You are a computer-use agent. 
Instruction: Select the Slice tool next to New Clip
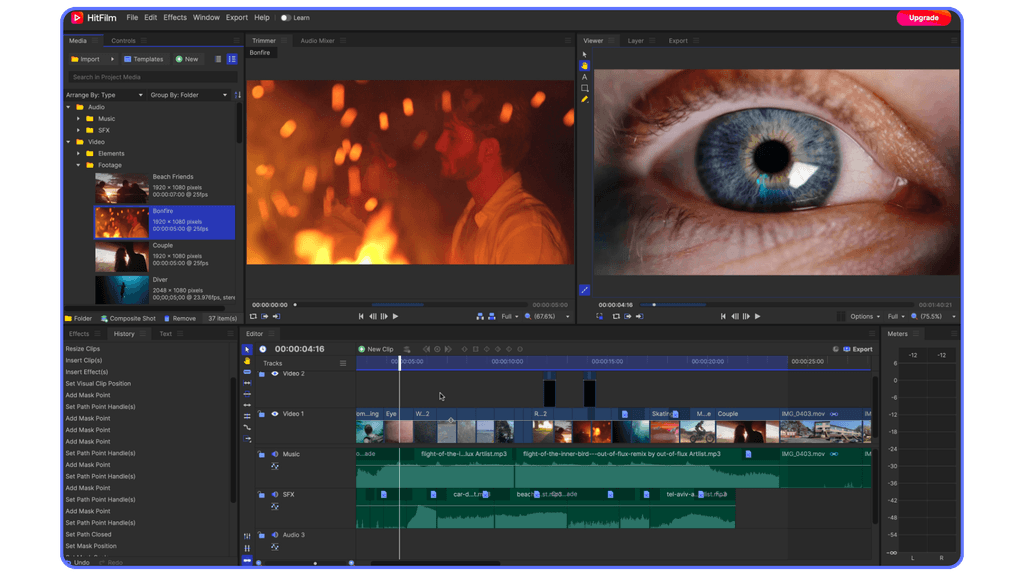(407, 349)
